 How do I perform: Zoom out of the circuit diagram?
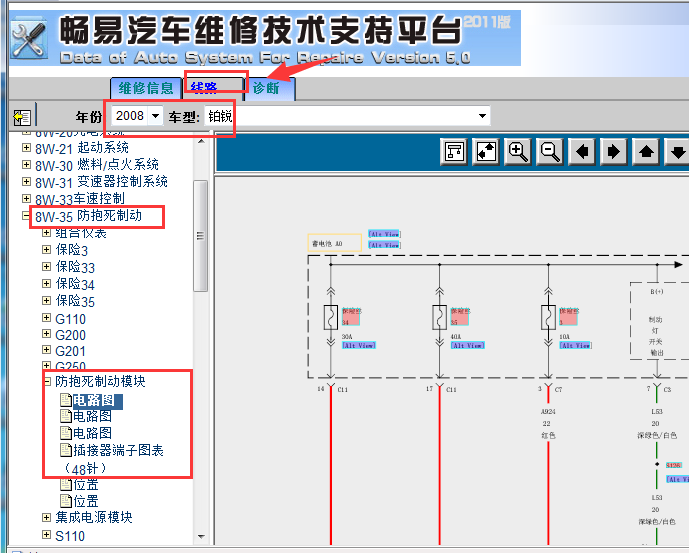[550, 152]
